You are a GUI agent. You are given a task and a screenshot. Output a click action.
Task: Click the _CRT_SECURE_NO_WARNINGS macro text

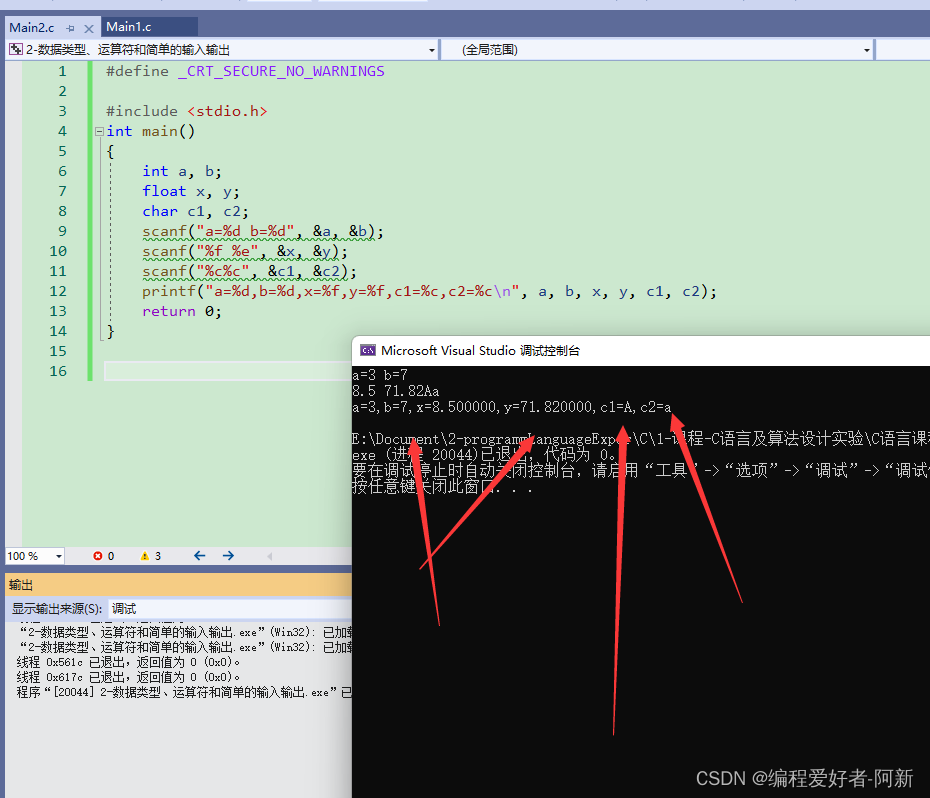click(x=281, y=71)
